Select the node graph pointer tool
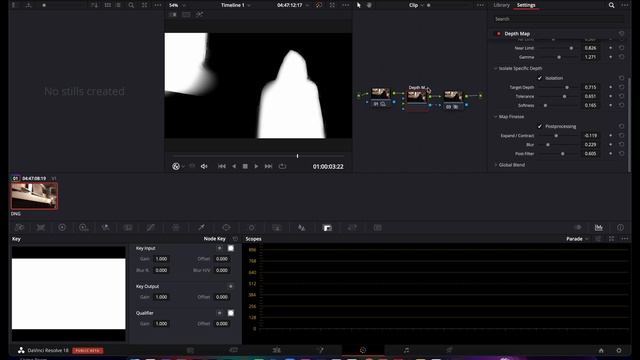Screen dimensions: 640x360 pos(359,5)
